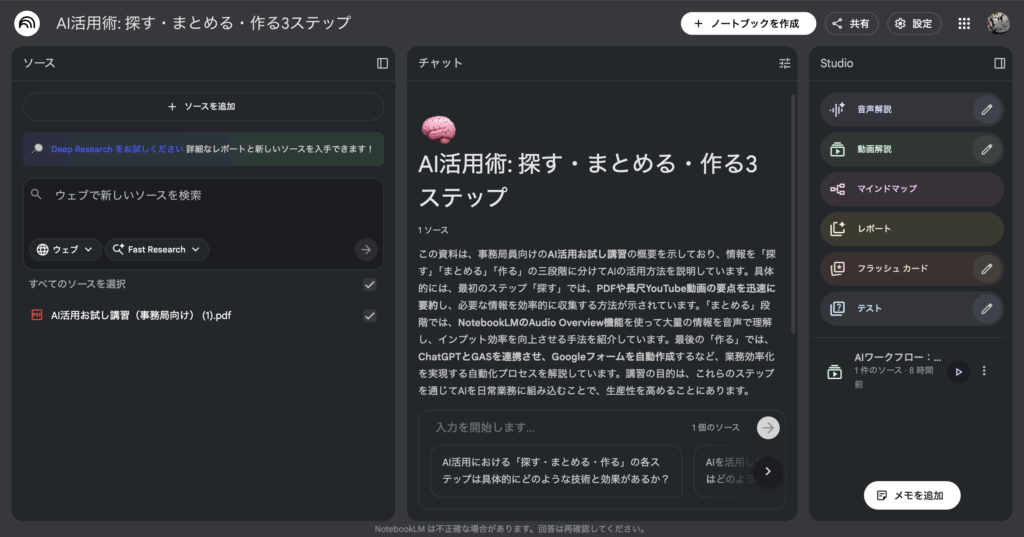Show next suggested question with the chevron

(x=768, y=471)
